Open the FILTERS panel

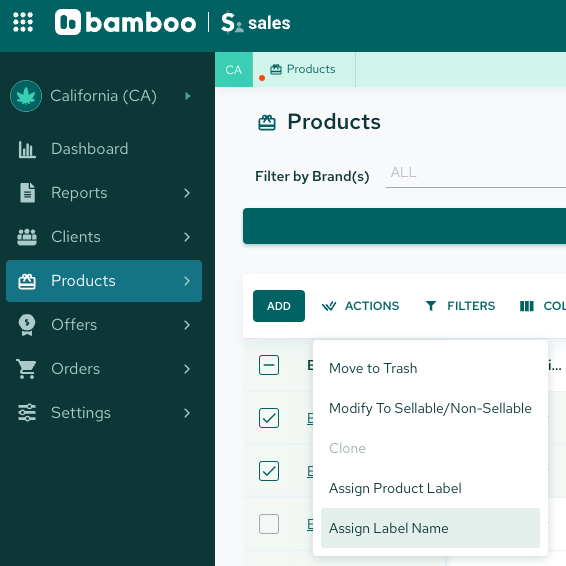point(460,306)
